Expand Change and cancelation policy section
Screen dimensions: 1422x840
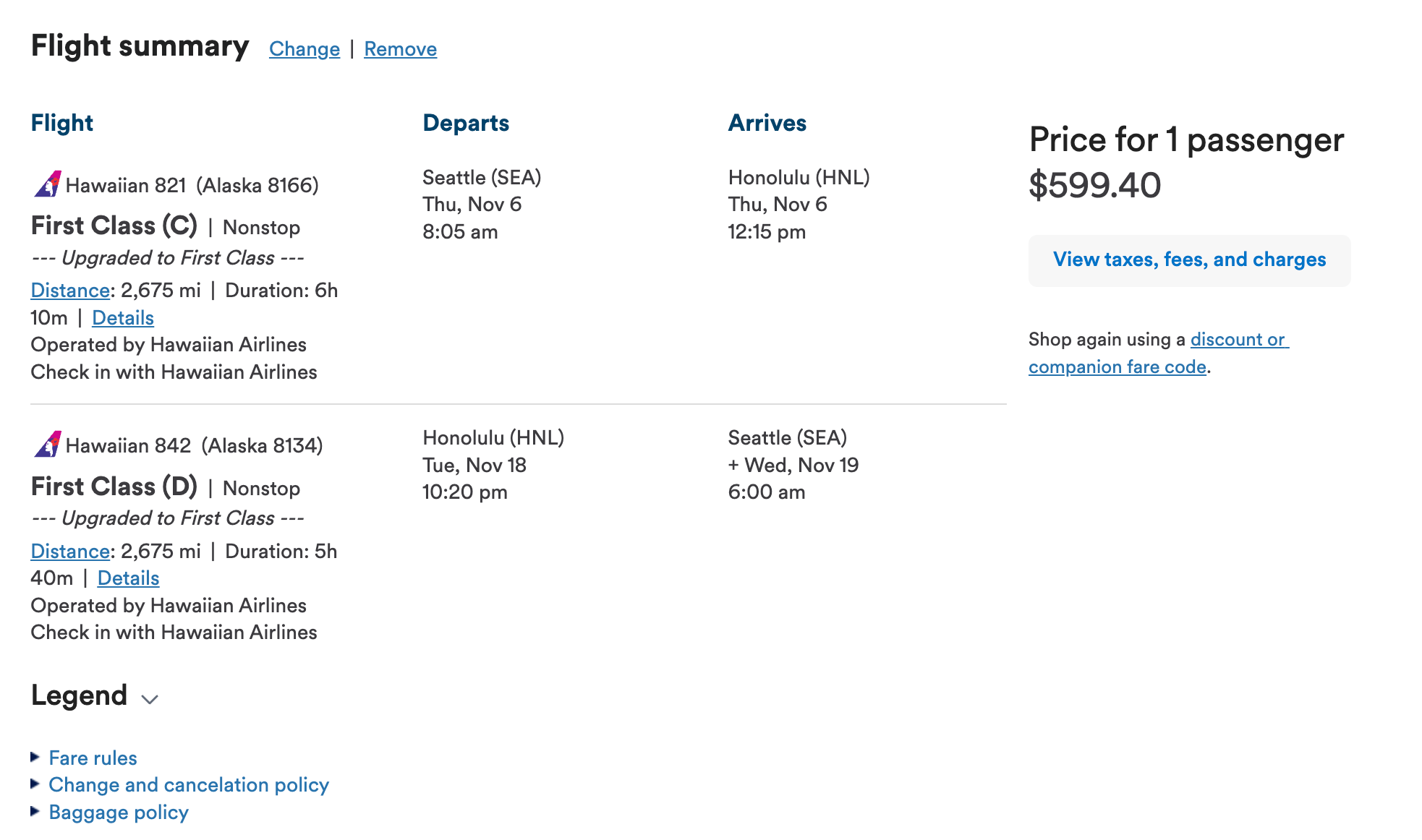[189, 784]
